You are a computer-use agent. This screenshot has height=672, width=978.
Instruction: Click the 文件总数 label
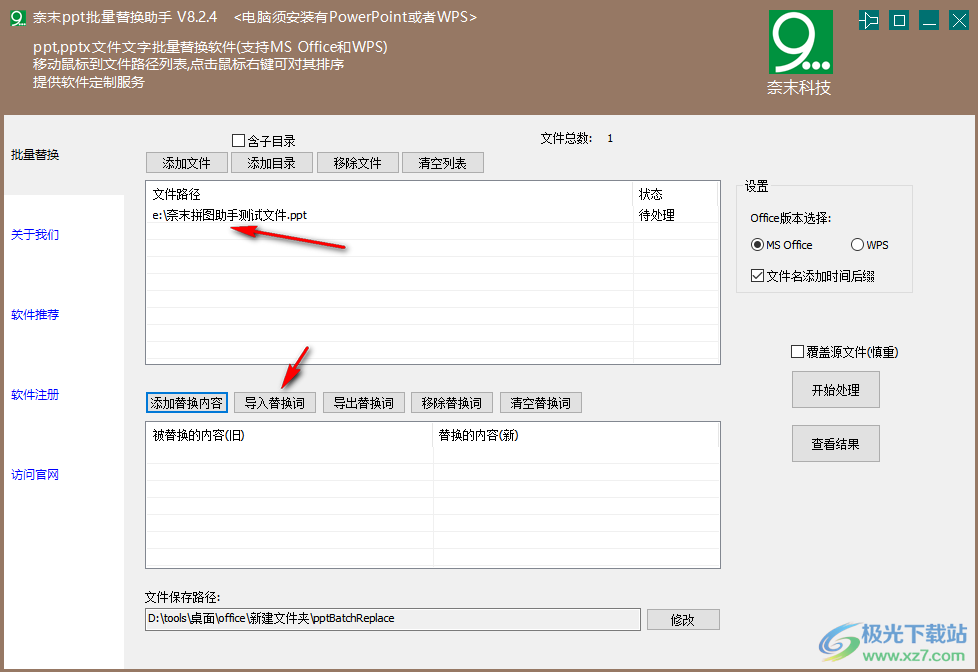(x=566, y=139)
